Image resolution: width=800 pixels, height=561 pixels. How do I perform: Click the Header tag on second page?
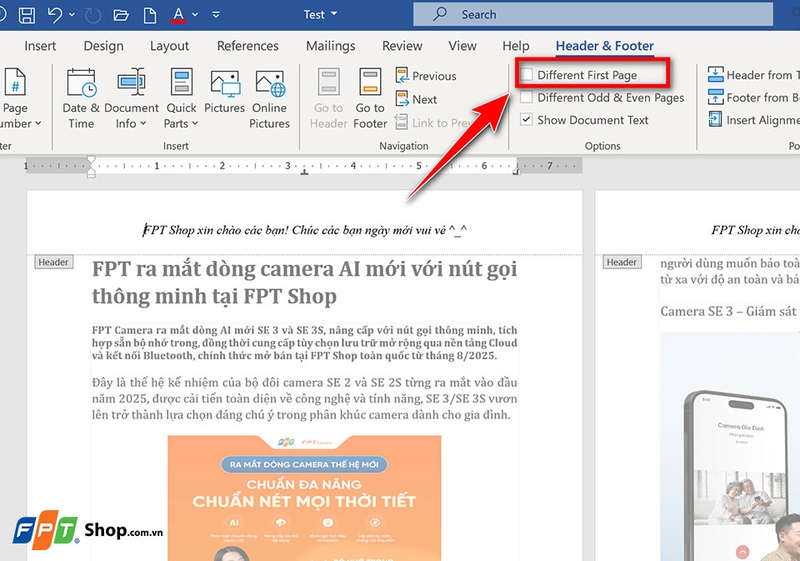(622, 262)
